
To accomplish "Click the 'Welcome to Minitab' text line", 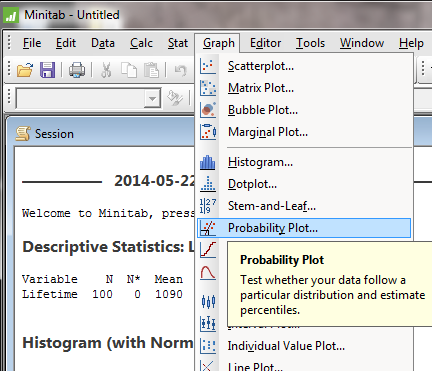I will 109,213.
